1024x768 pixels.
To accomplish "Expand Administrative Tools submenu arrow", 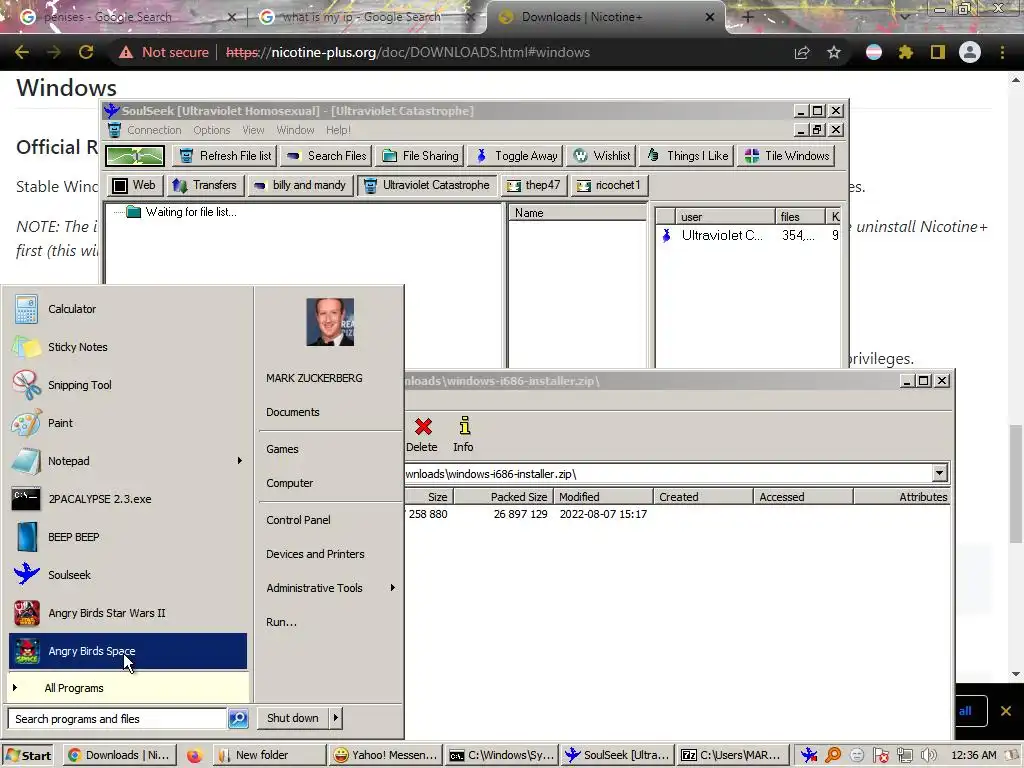I will (x=392, y=588).
